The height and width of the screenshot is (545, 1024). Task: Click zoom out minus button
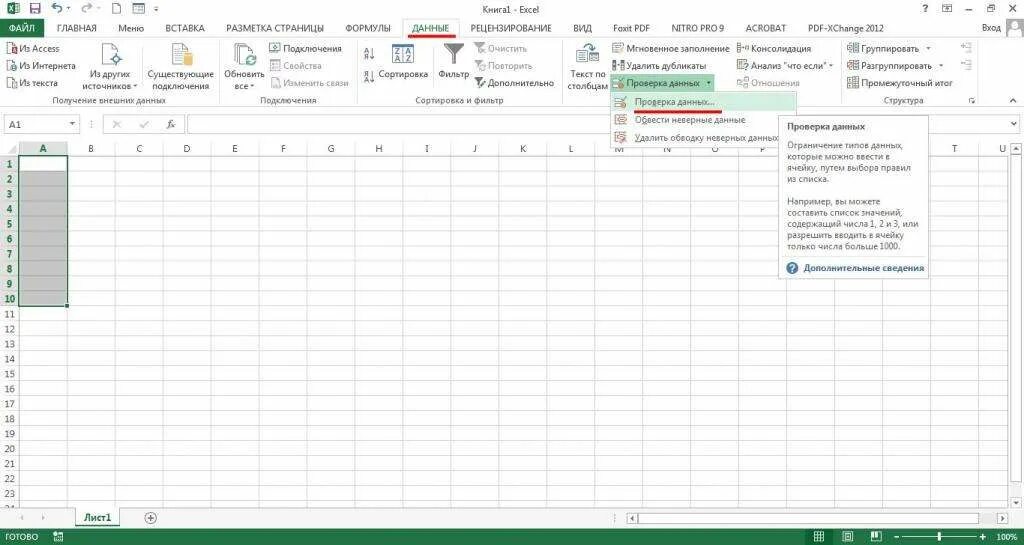tap(899, 537)
